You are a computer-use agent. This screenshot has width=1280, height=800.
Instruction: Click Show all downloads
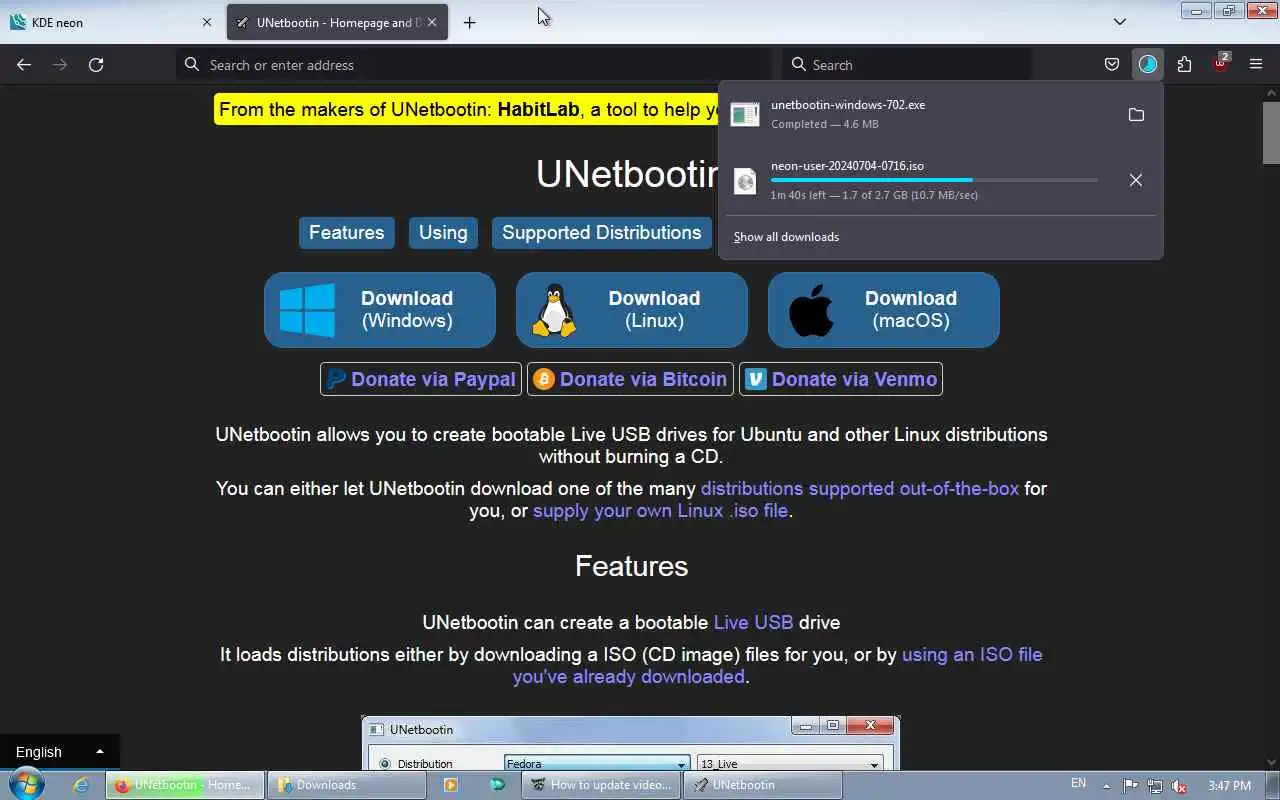pos(786,237)
